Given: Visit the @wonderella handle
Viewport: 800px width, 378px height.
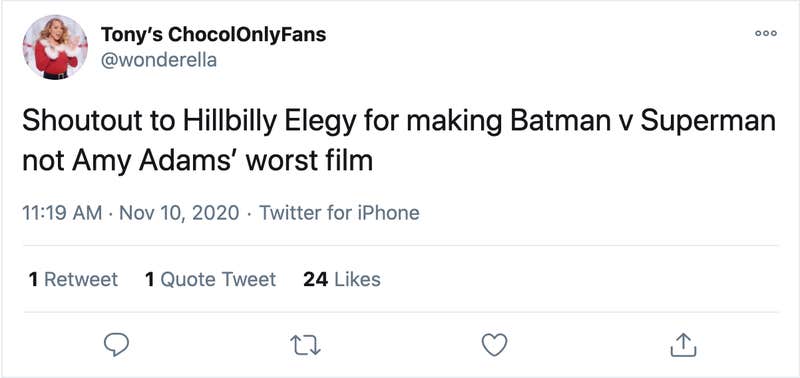Looking at the screenshot, I should point(159,61).
